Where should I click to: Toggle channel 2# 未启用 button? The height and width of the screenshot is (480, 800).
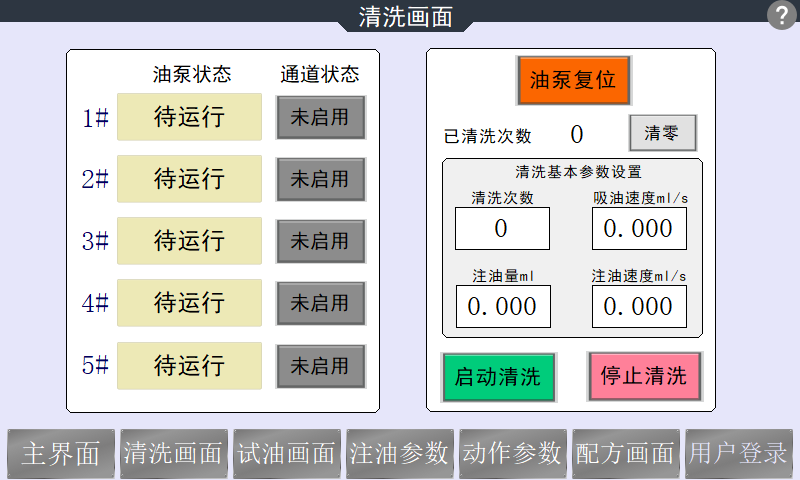tap(320, 179)
